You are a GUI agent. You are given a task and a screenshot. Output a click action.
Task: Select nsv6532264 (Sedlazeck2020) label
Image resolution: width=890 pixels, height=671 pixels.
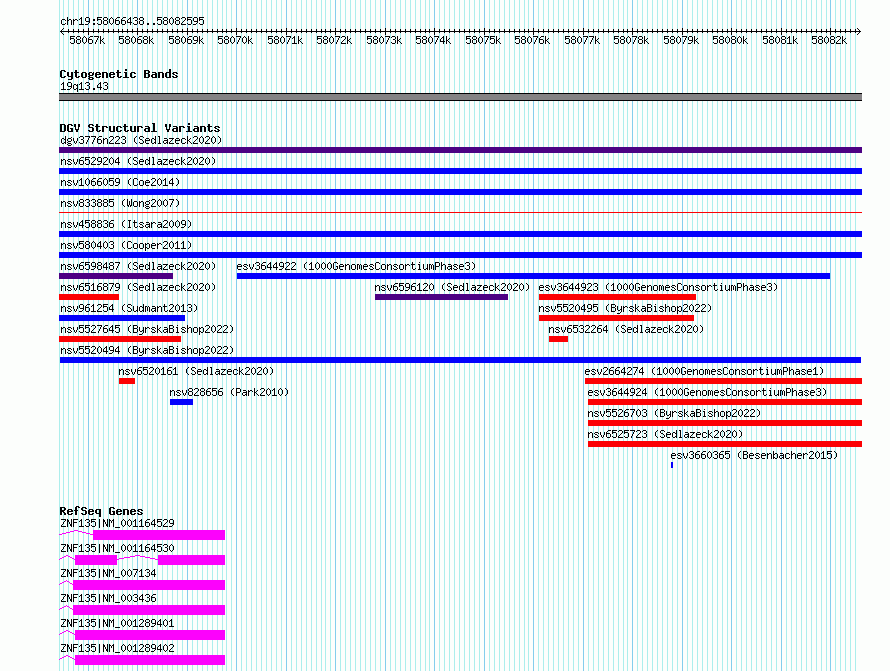626,329
